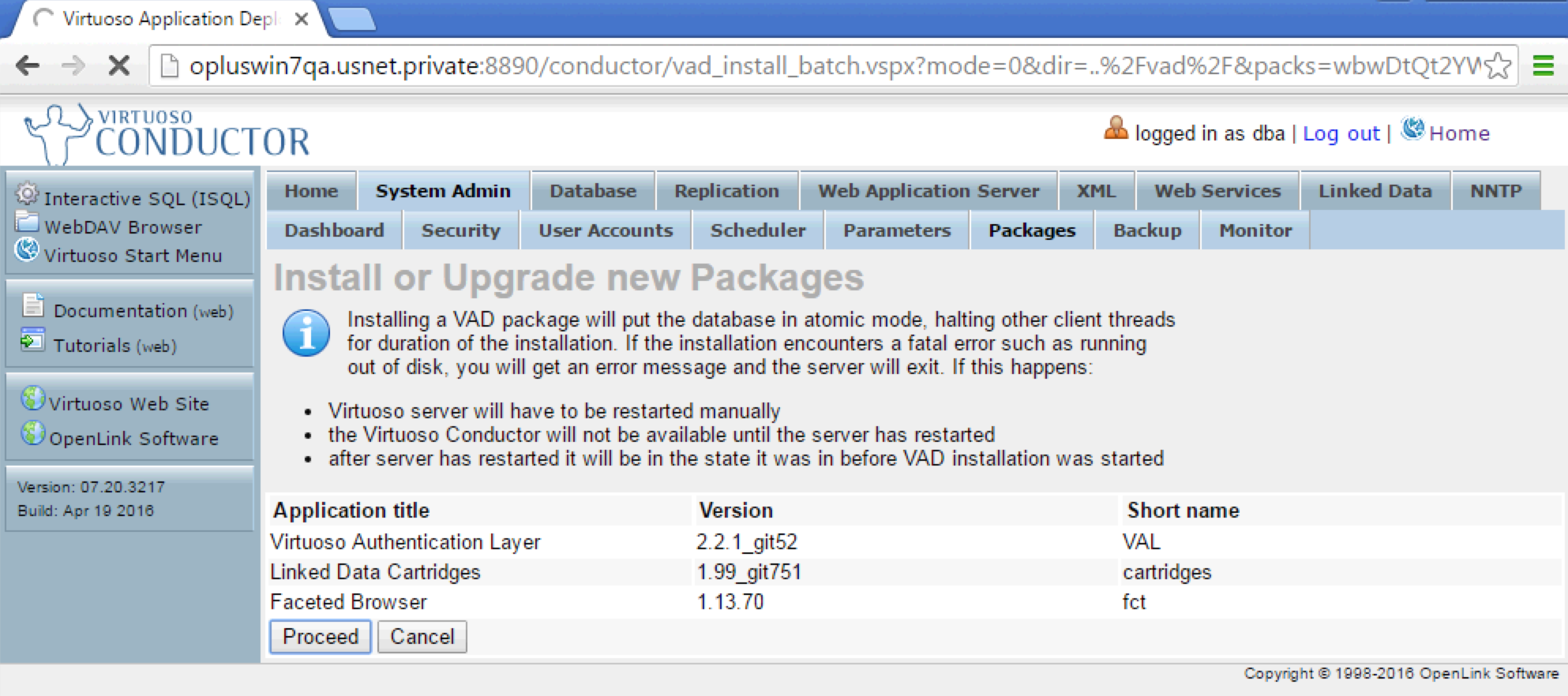The width and height of the screenshot is (1568, 696).
Task: Open the Scheduler sub-tab
Action: tap(758, 230)
